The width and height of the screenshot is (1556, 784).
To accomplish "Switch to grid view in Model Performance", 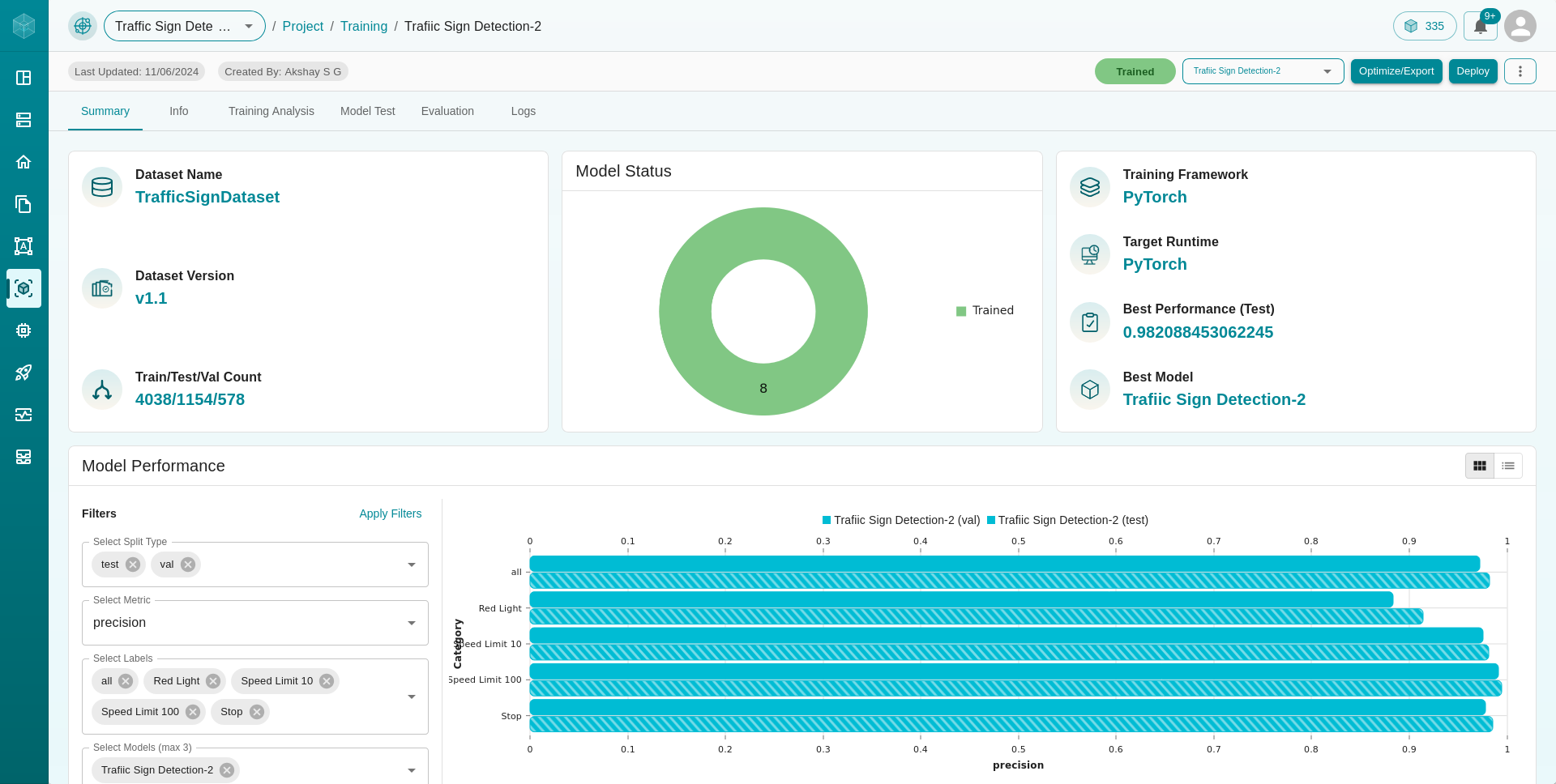I will tap(1480, 466).
